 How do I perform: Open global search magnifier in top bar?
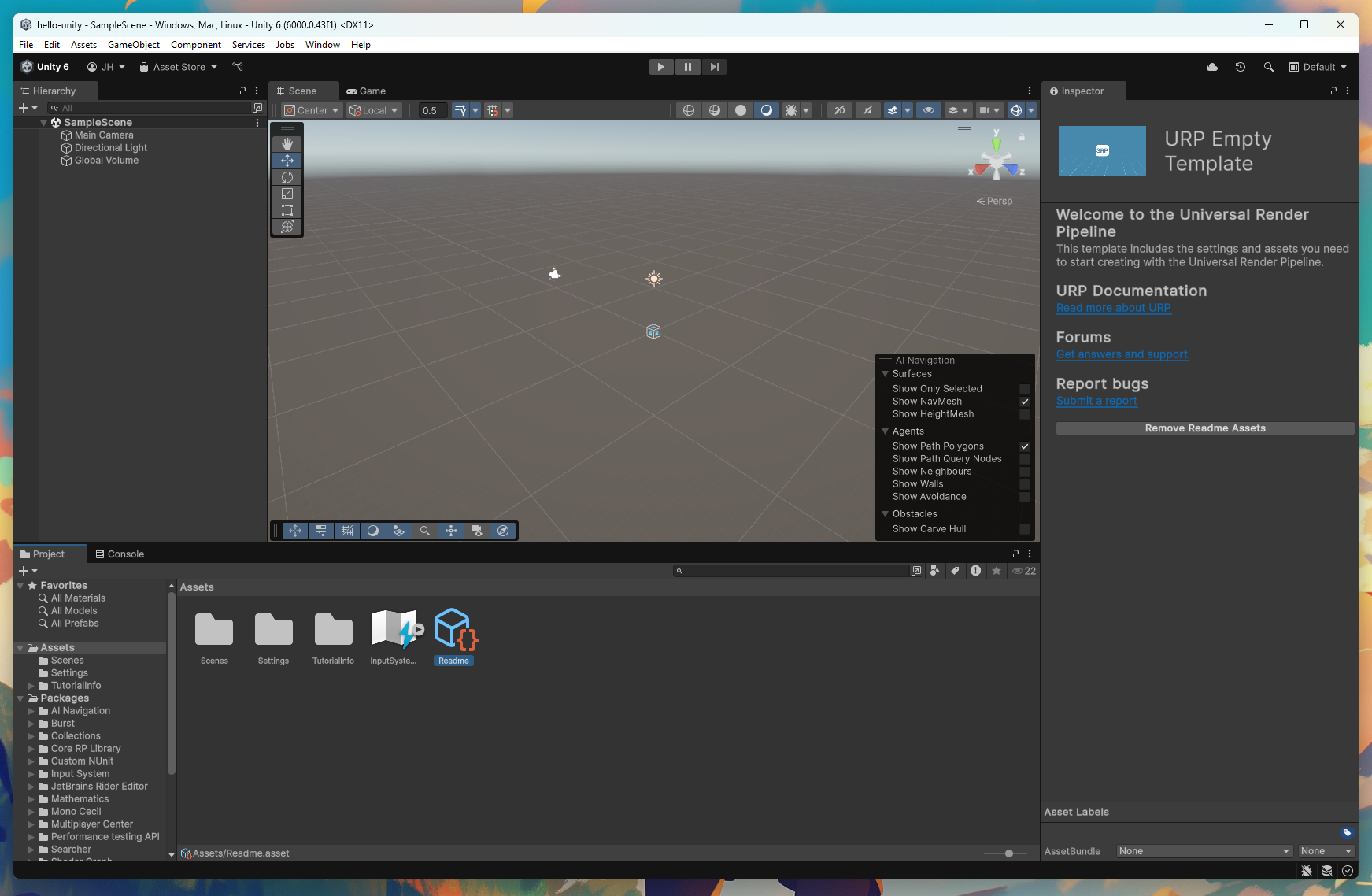click(x=1269, y=67)
